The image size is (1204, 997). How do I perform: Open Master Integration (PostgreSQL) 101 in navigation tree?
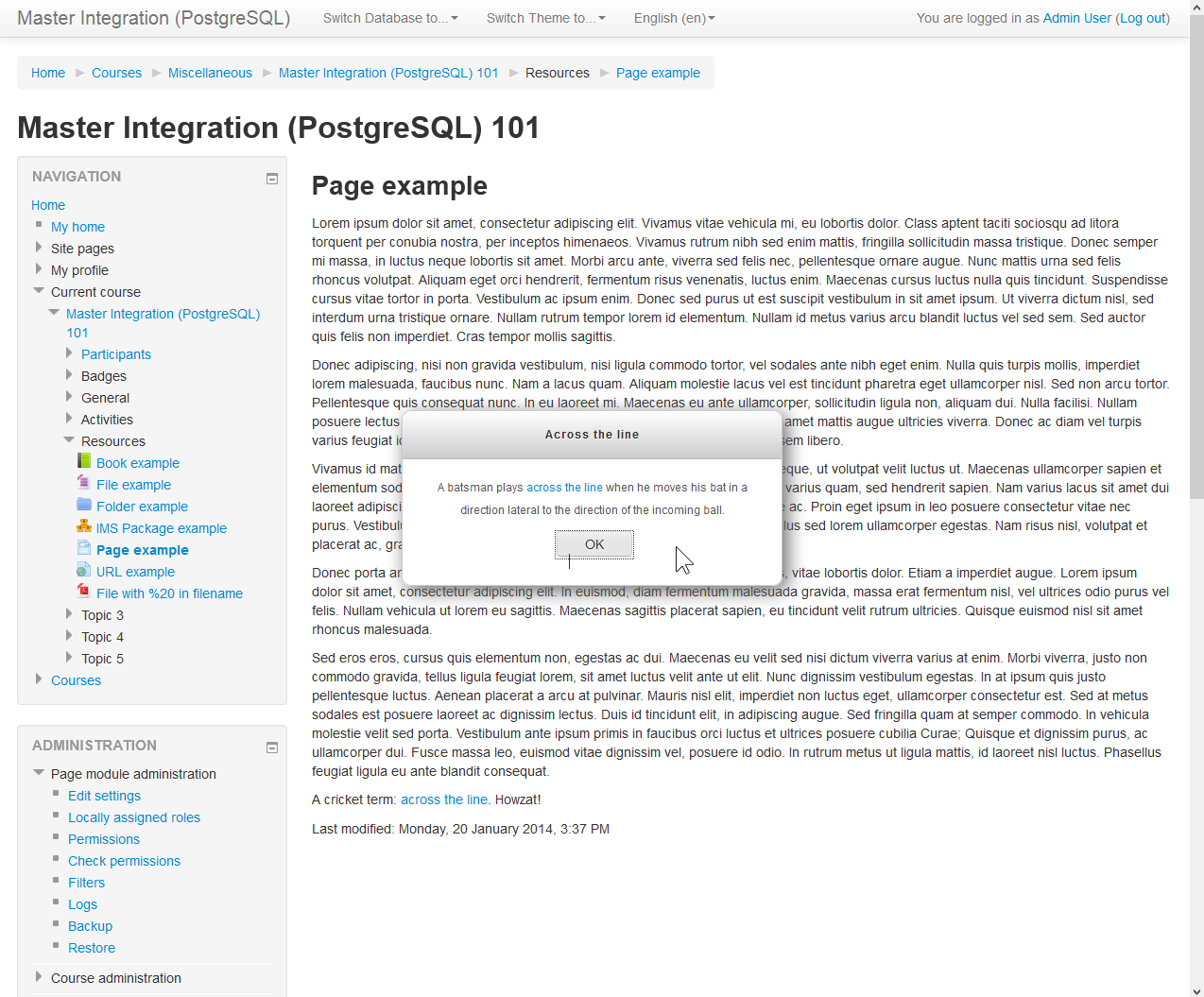(163, 323)
